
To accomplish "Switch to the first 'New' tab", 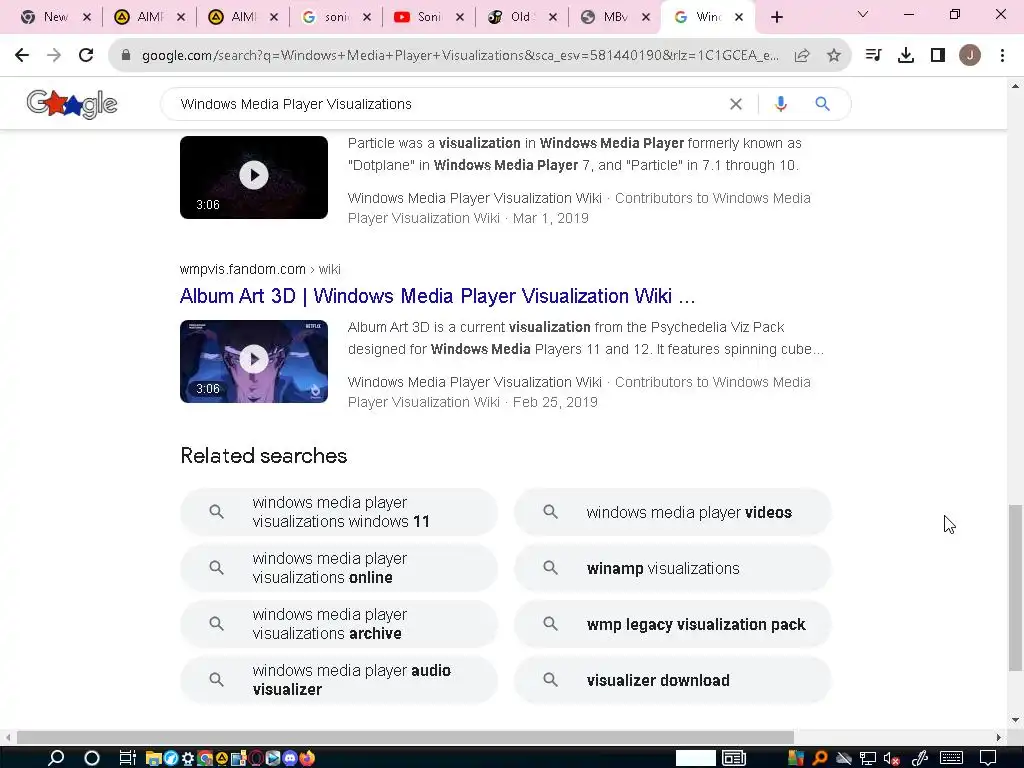I will tap(55, 18).
